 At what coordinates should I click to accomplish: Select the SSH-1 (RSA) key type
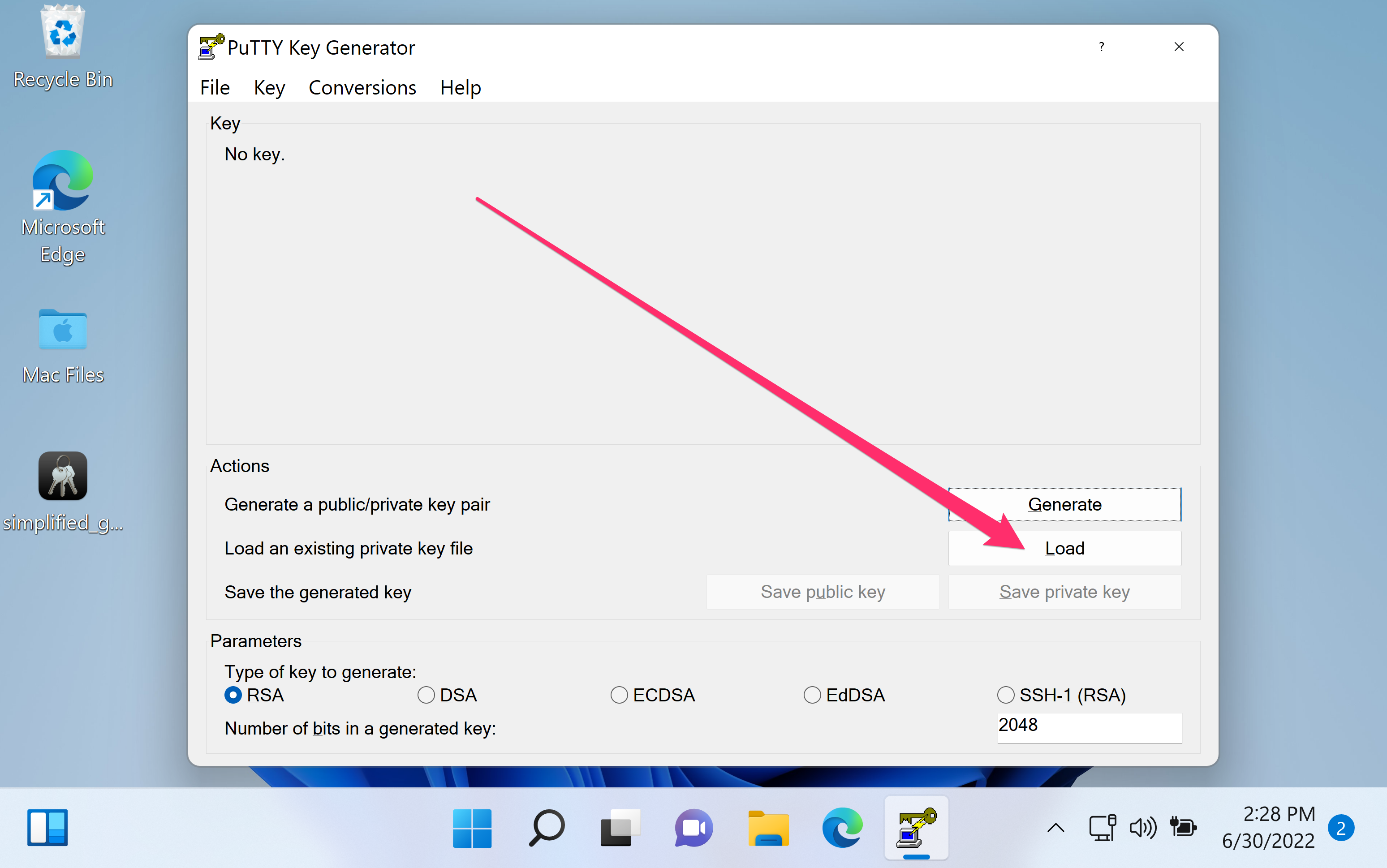1061,695
